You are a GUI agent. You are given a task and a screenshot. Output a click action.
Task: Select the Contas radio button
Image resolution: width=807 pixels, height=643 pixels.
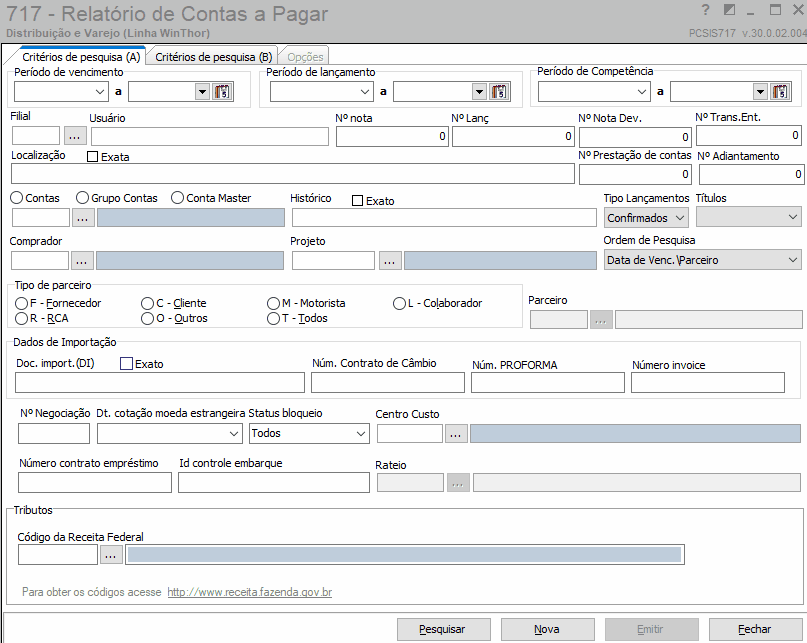(16, 198)
